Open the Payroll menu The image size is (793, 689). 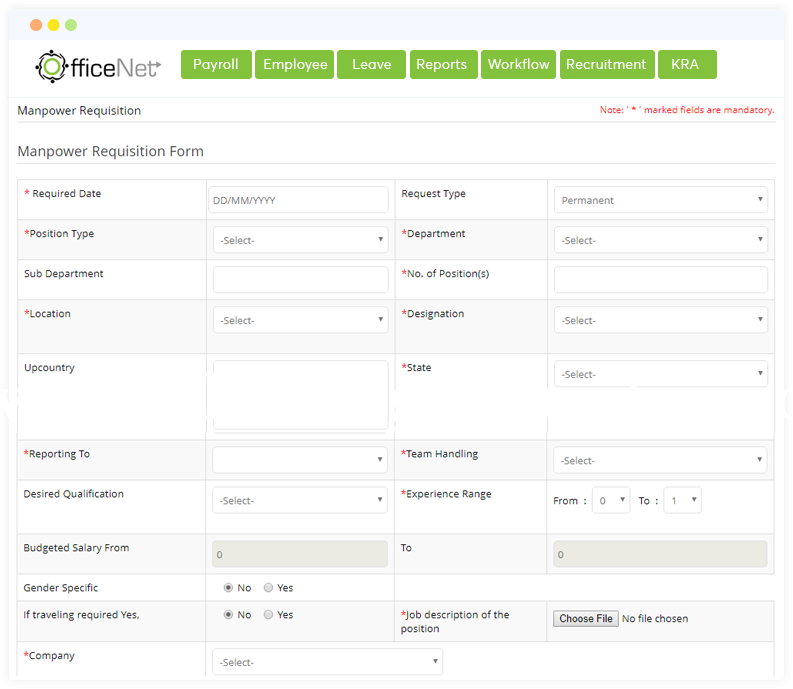pyautogui.click(x=216, y=64)
